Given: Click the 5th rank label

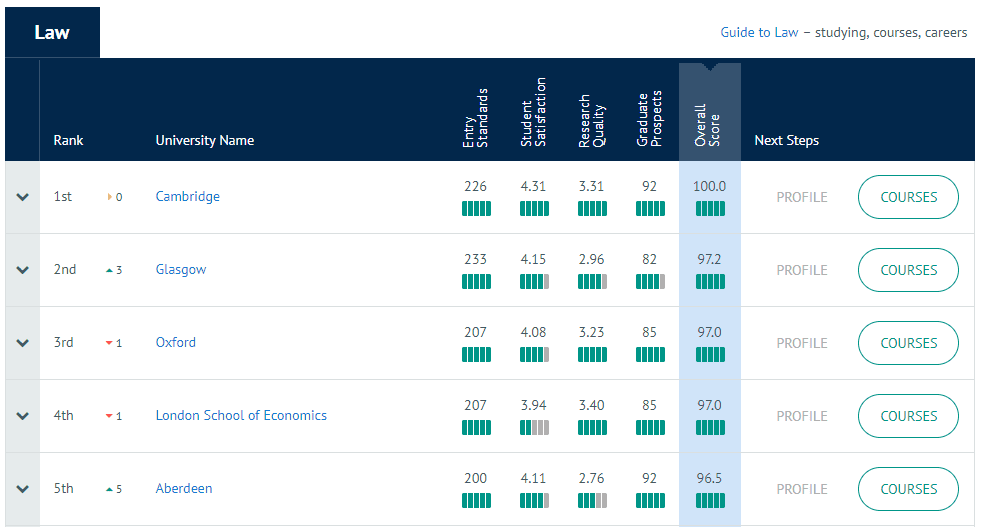Looking at the screenshot, I should [x=63, y=488].
